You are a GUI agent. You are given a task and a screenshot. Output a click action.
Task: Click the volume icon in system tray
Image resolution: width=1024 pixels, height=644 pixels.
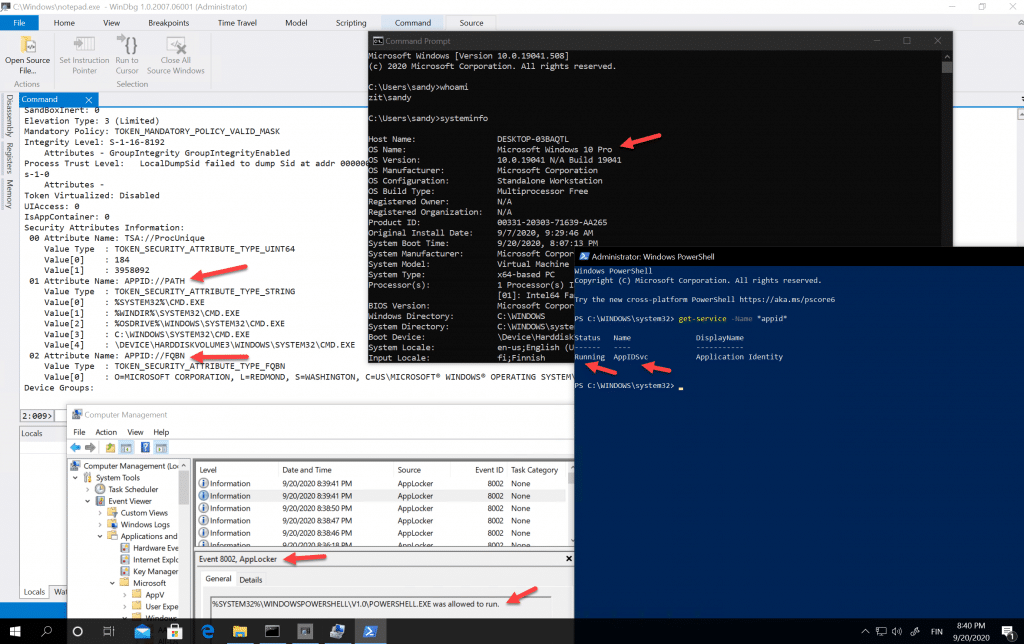897,632
